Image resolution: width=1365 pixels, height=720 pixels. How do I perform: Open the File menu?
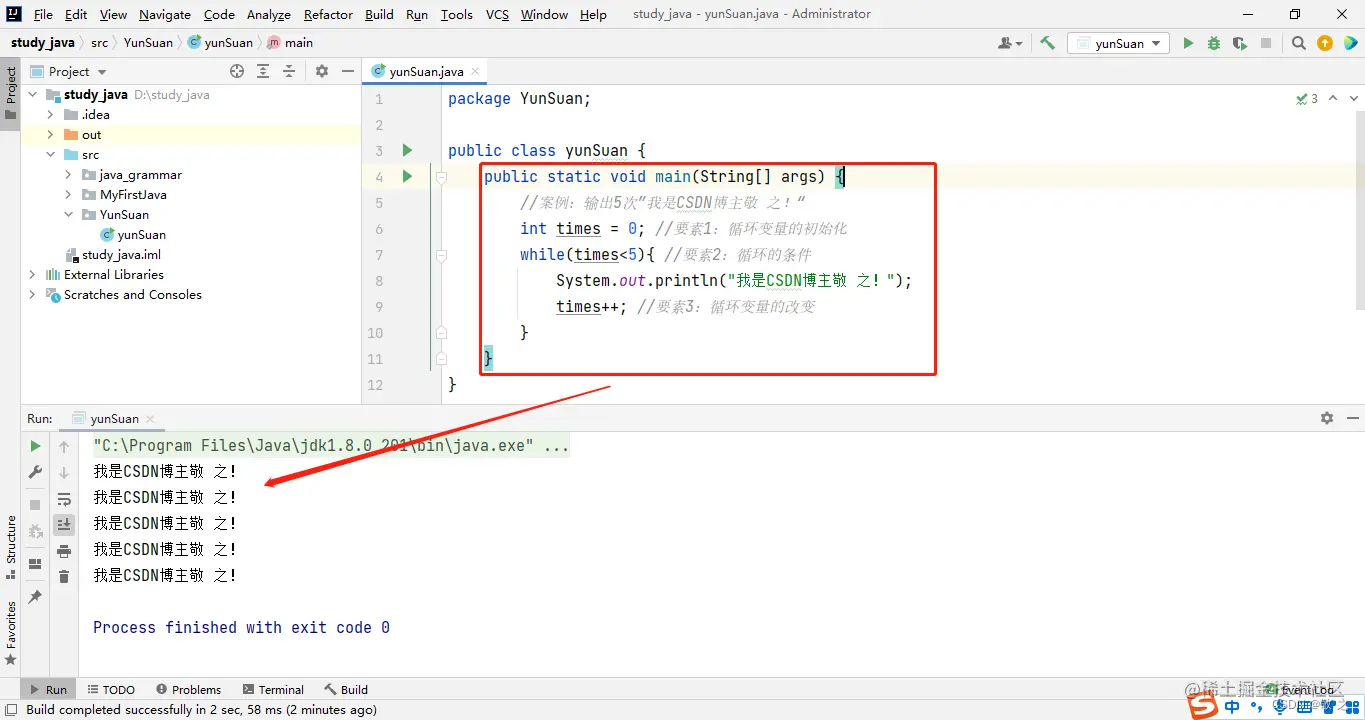[x=43, y=14]
